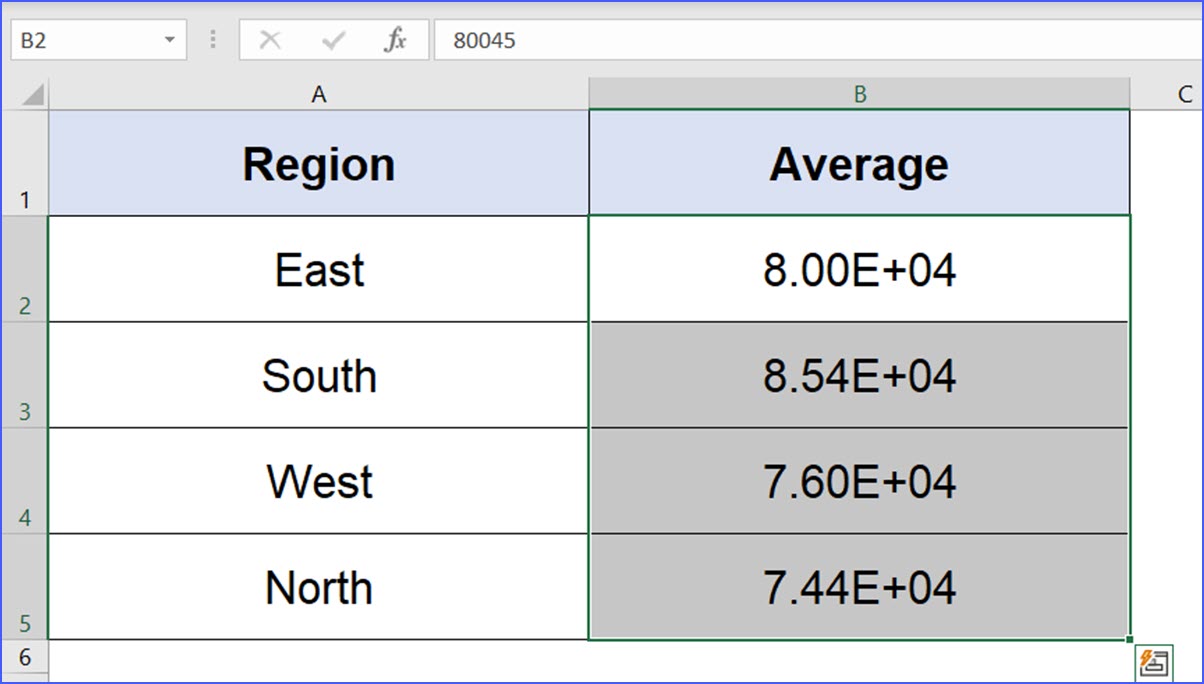Open the Quick Analysis icon below the selection
1204x684 pixels.
pos(1153,662)
